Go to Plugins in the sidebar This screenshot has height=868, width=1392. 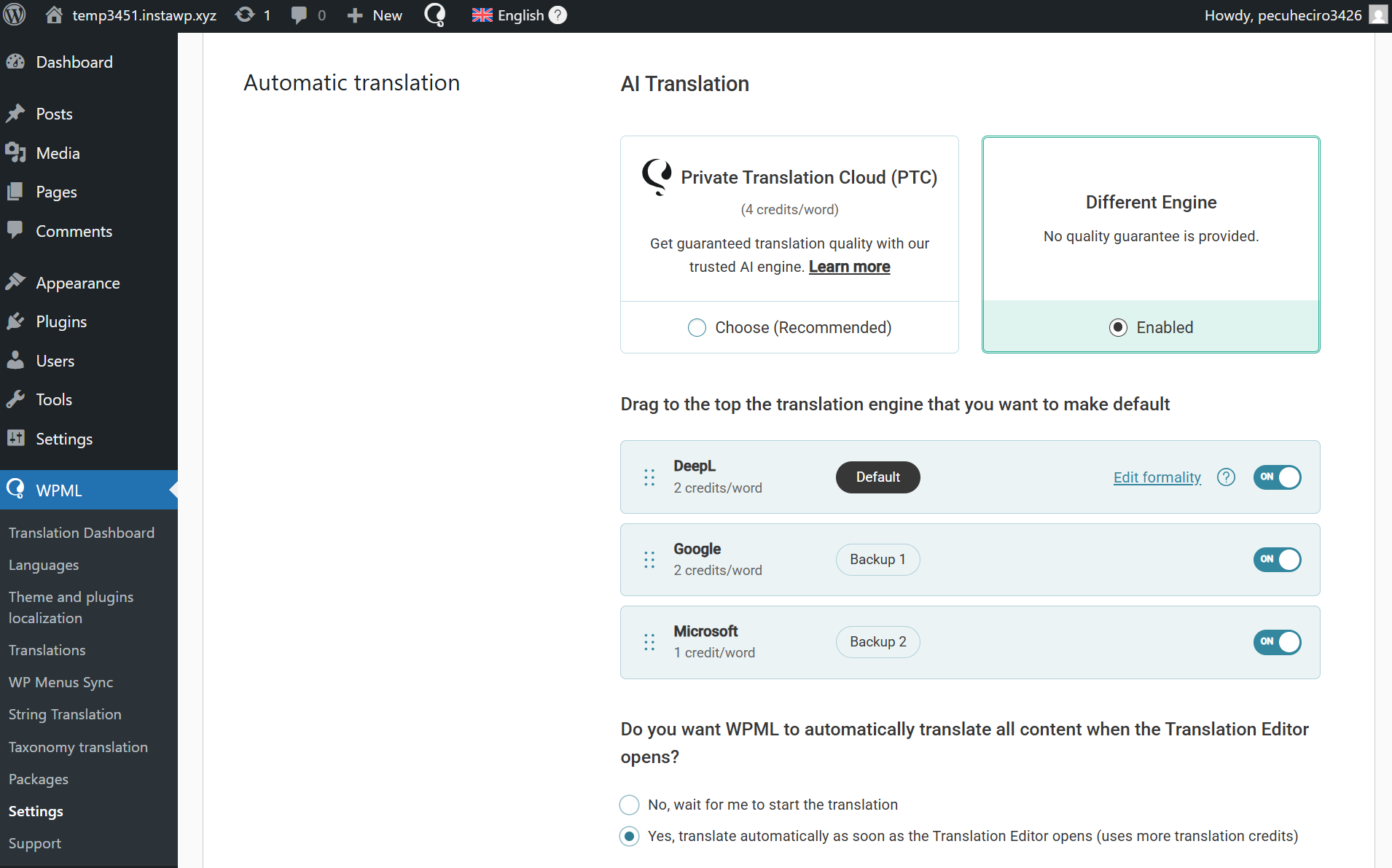tap(61, 321)
